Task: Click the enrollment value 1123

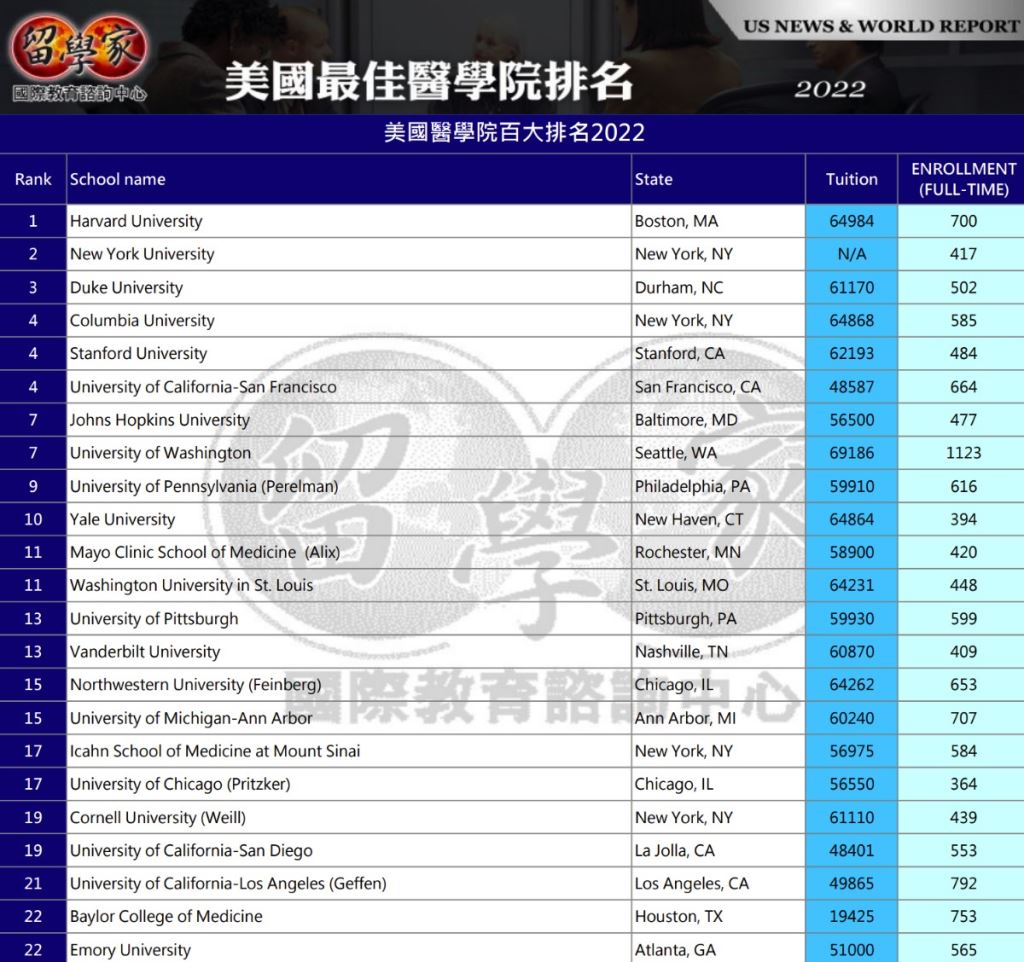Action: tap(963, 453)
